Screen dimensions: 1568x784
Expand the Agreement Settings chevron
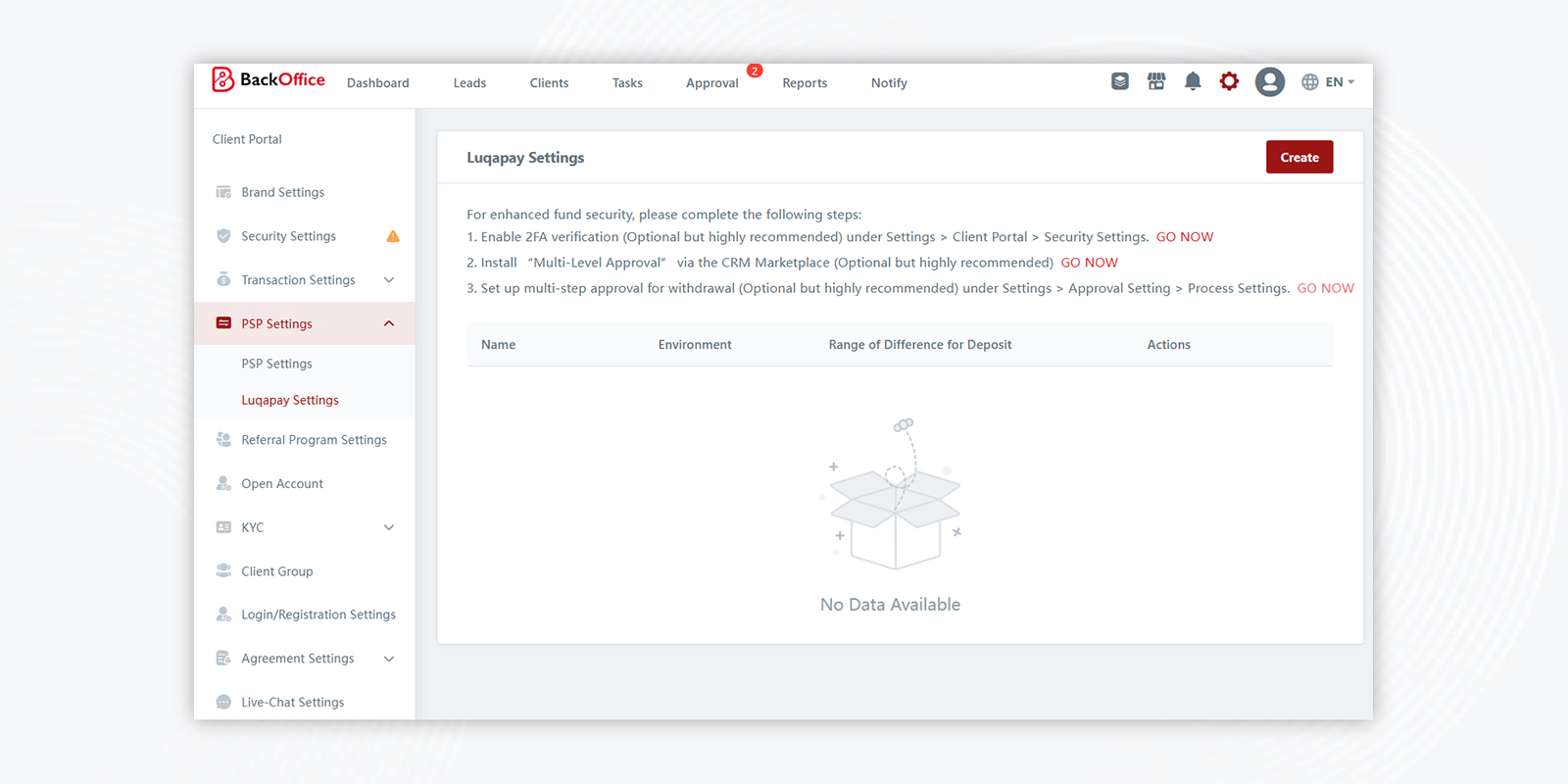click(389, 659)
